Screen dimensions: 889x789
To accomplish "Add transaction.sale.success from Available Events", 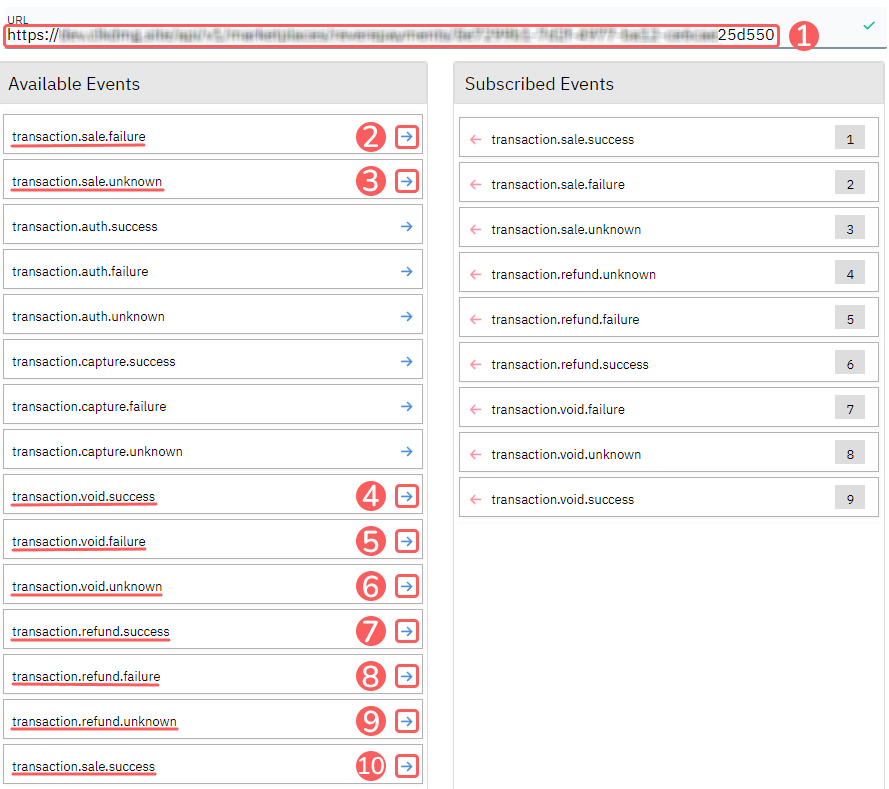I will (406, 767).
